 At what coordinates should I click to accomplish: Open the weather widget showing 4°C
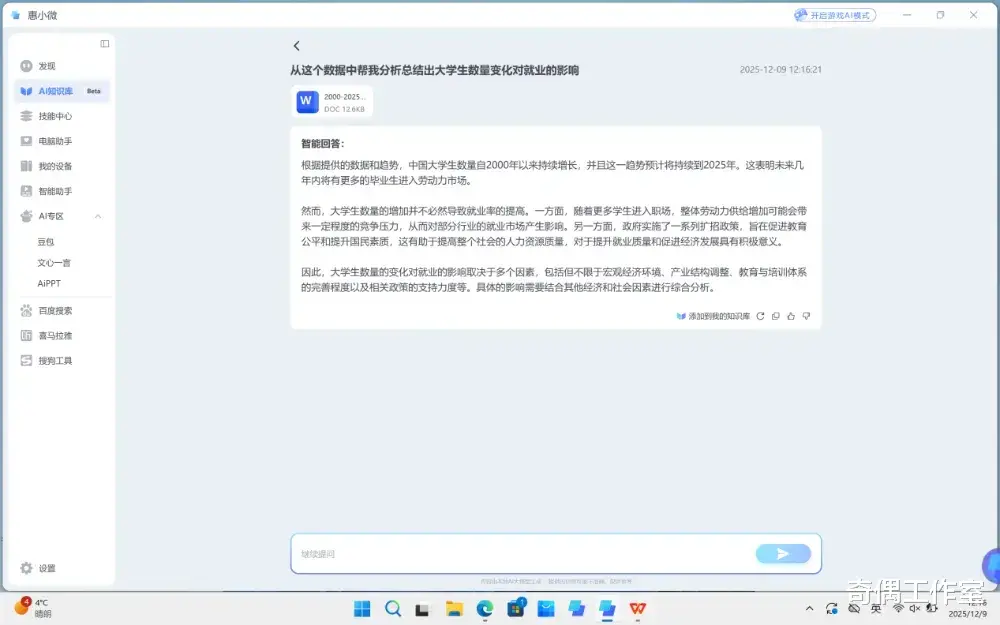(x=33, y=608)
